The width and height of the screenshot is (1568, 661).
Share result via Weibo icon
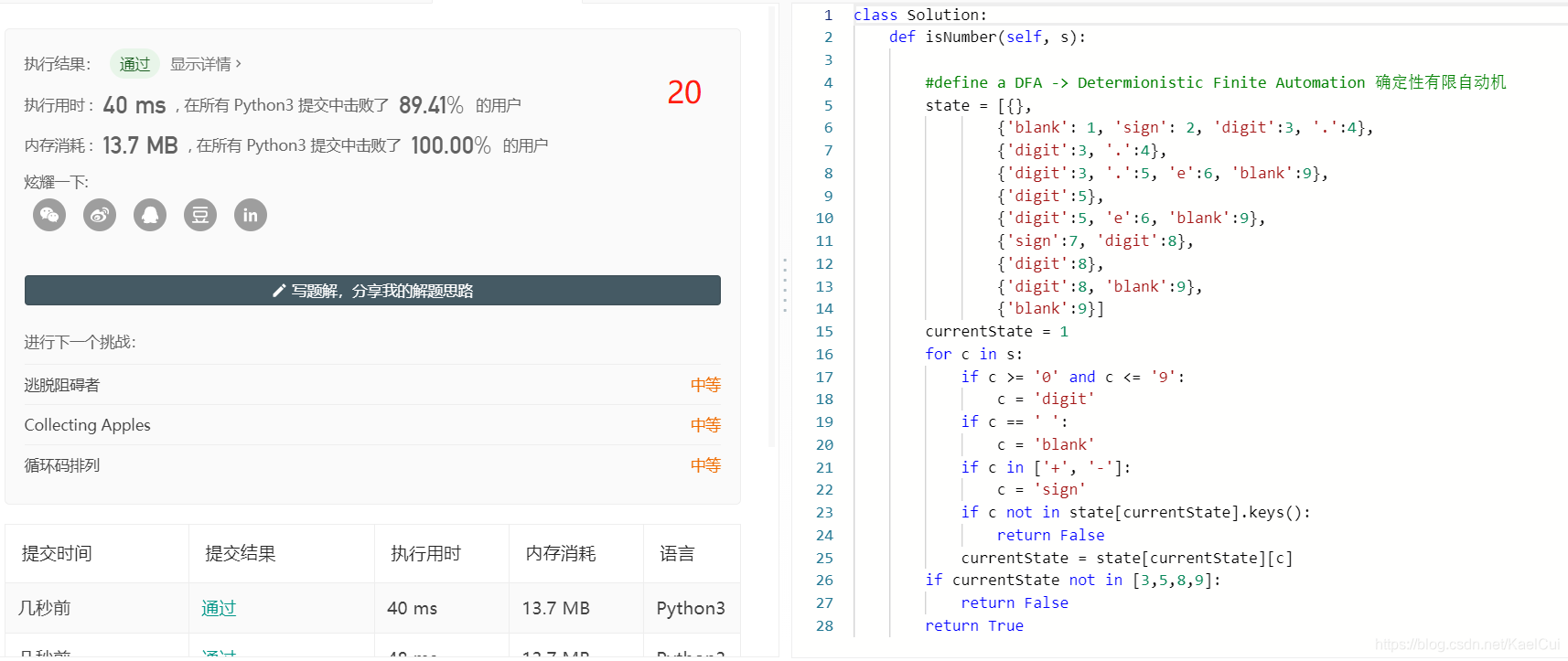pos(100,215)
